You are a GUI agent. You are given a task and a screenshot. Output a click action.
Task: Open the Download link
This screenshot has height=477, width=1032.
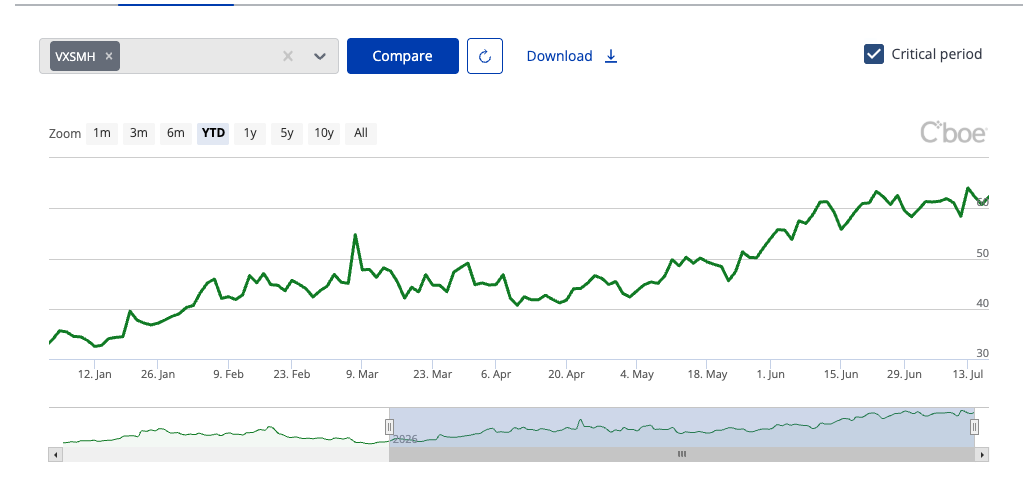pos(559,56)
